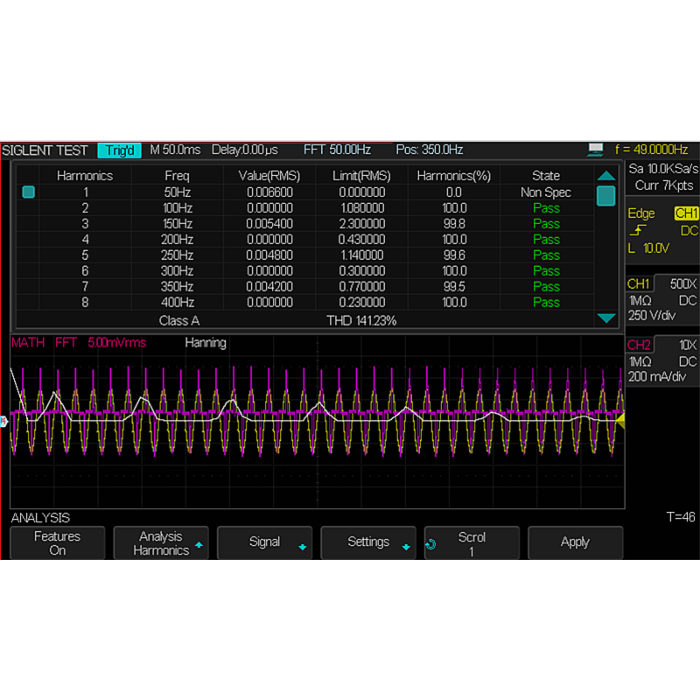Open the Analysis Harmonics dropdown
The image size is (700, 700).
click(161, 543)
